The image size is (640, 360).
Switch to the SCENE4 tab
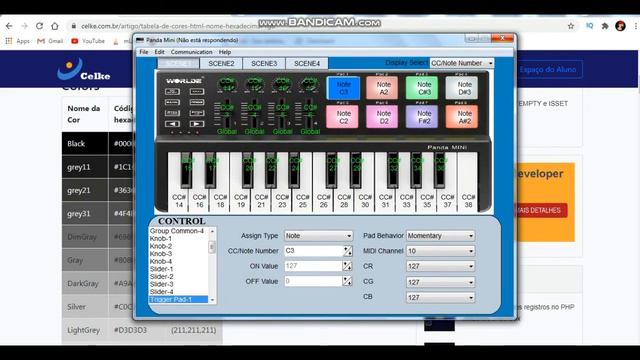tap(307, 63)
